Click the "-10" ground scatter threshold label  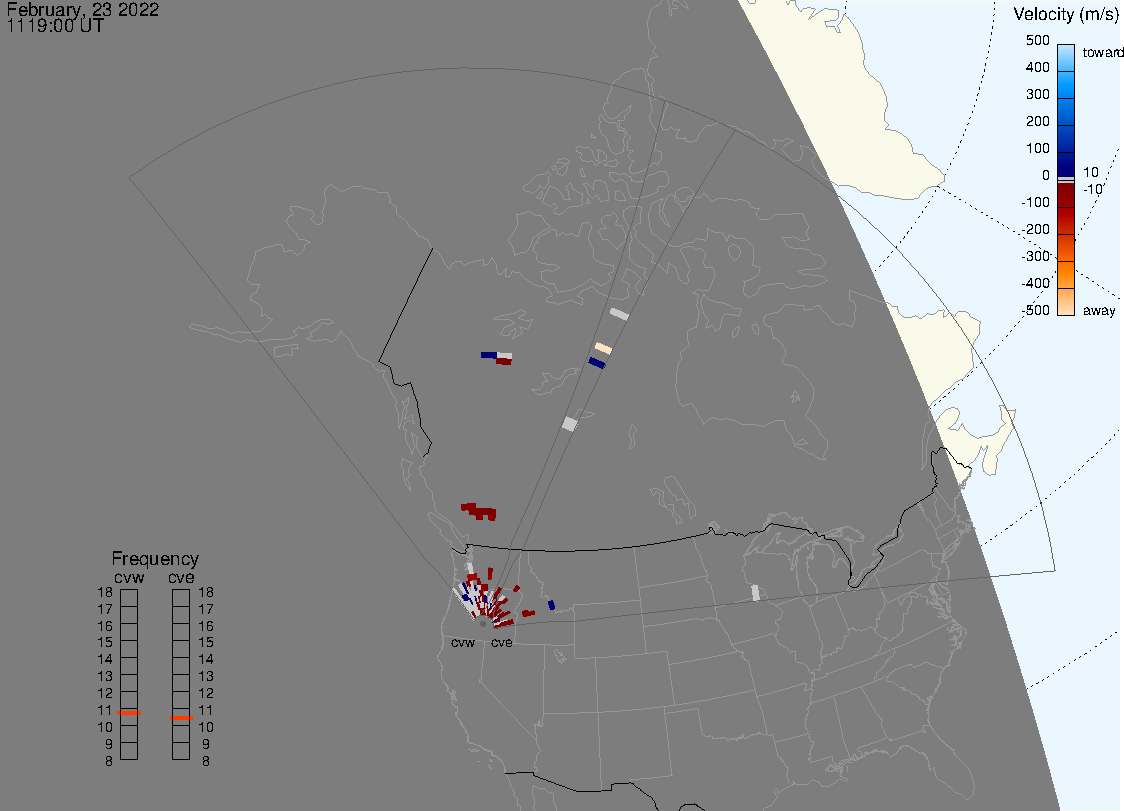[1092, 189]
